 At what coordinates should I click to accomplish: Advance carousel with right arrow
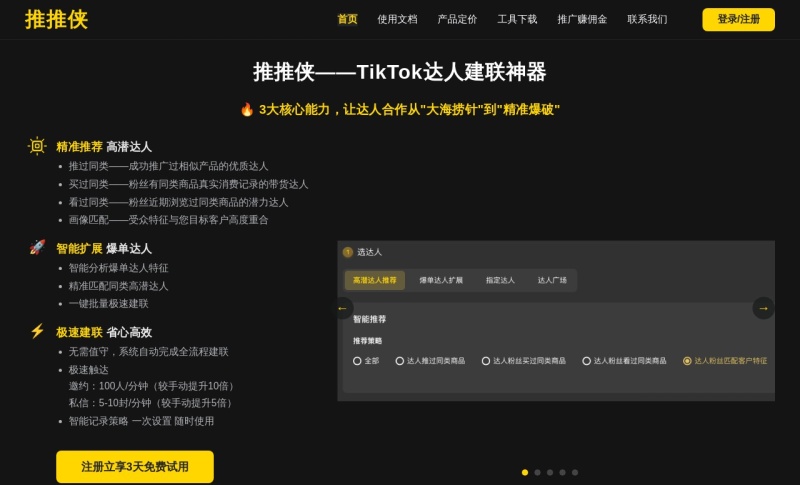[763, 308]
